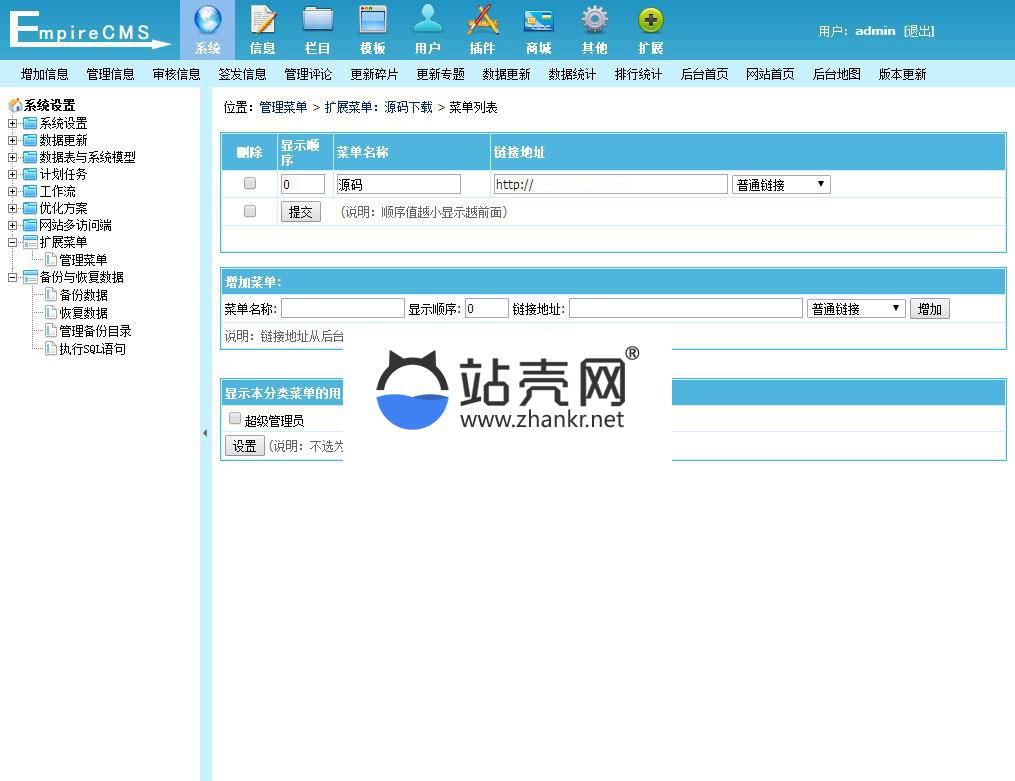Click the 菜单名称 input in 增加菜单
The width and height of the screenshot is (1015, 781).
click(x=342, y=309)
